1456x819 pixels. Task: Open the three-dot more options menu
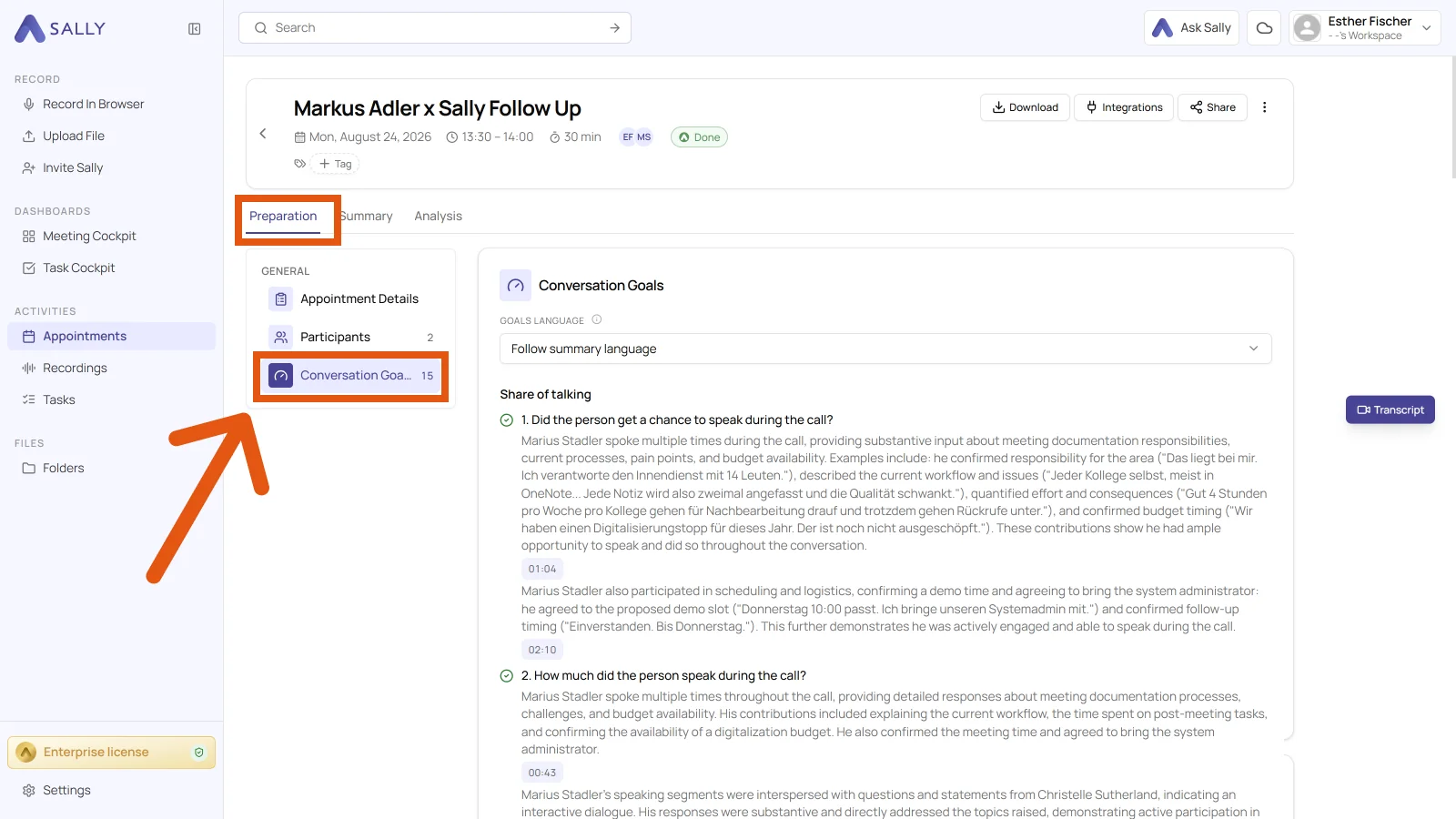pyautogui.click(x=1264, y=107)
